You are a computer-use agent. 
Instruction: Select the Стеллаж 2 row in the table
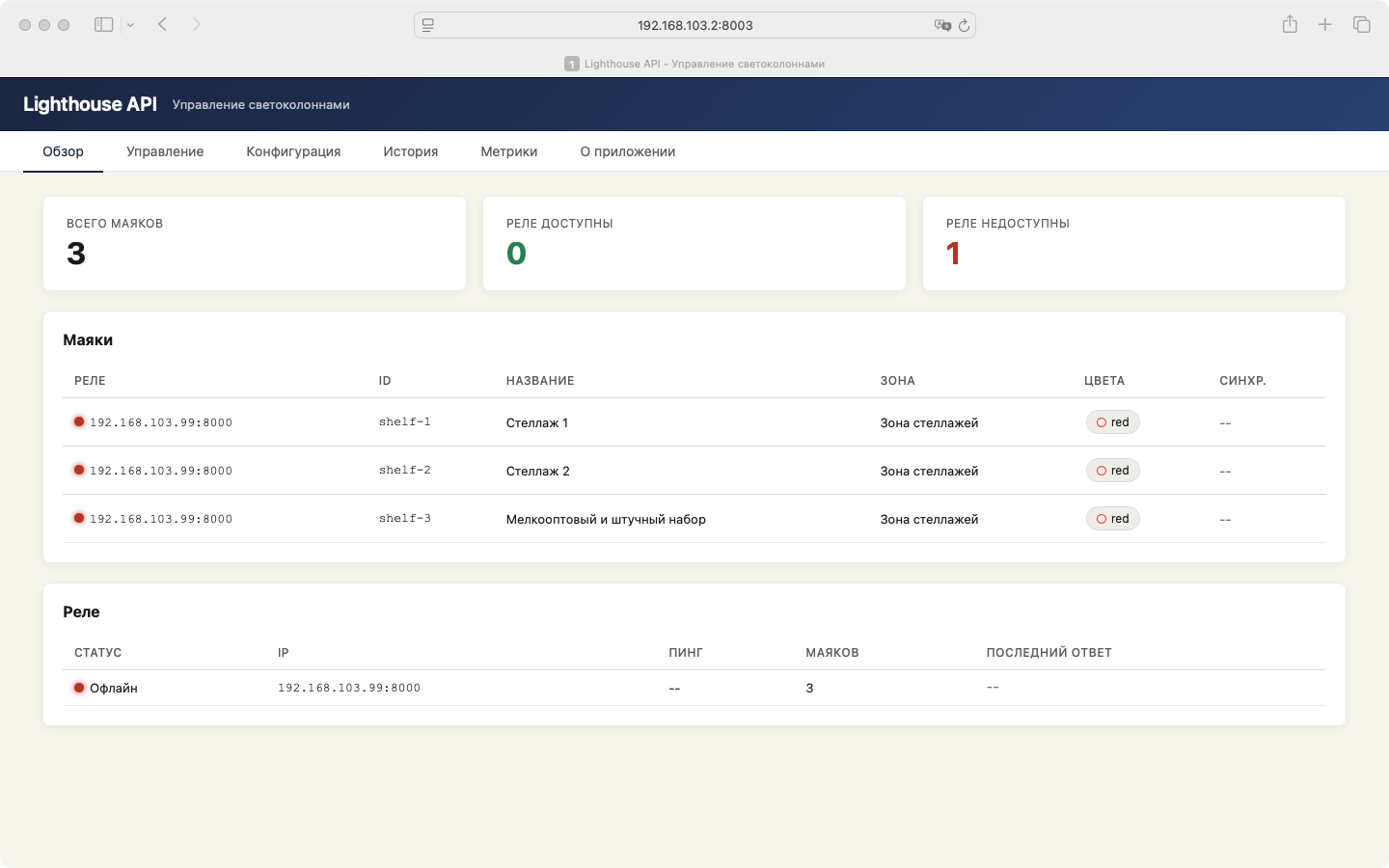pyautogui.click(x=537, y=471)
